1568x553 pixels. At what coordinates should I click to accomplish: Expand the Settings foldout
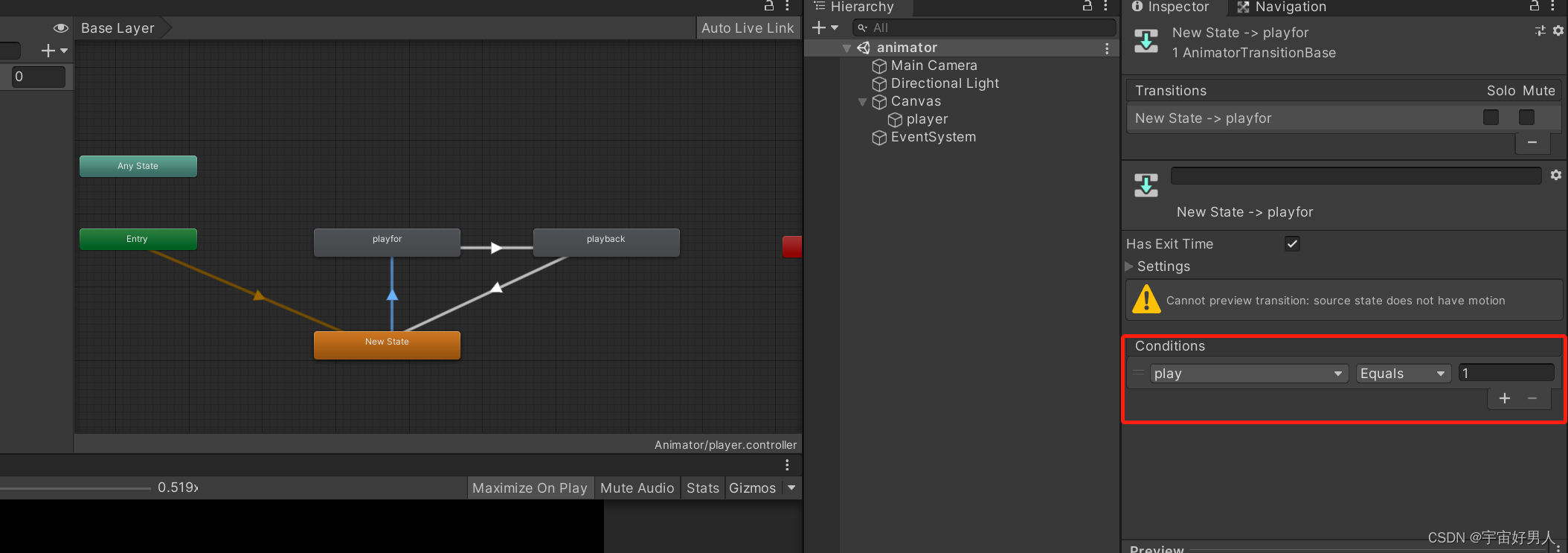1130,266
